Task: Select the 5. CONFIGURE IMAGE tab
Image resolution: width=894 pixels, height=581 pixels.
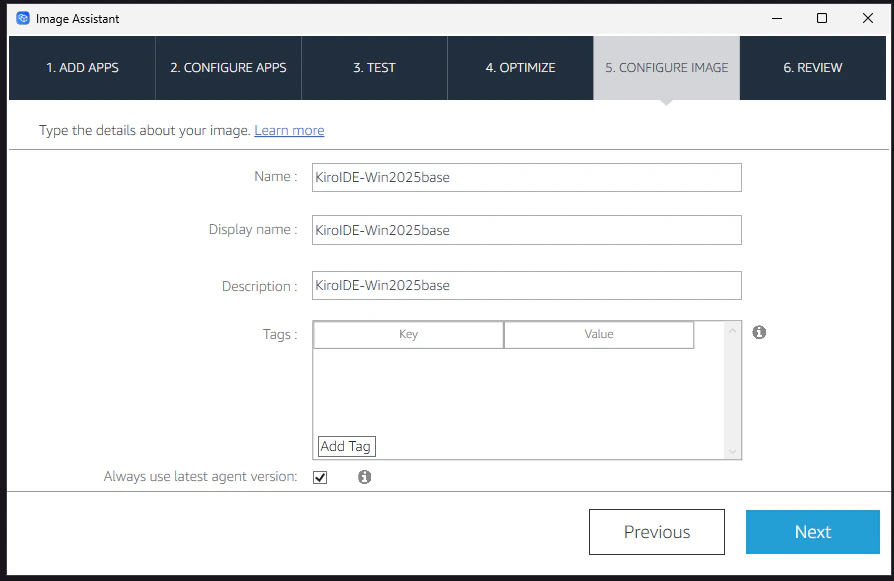Action: point(667,68)
